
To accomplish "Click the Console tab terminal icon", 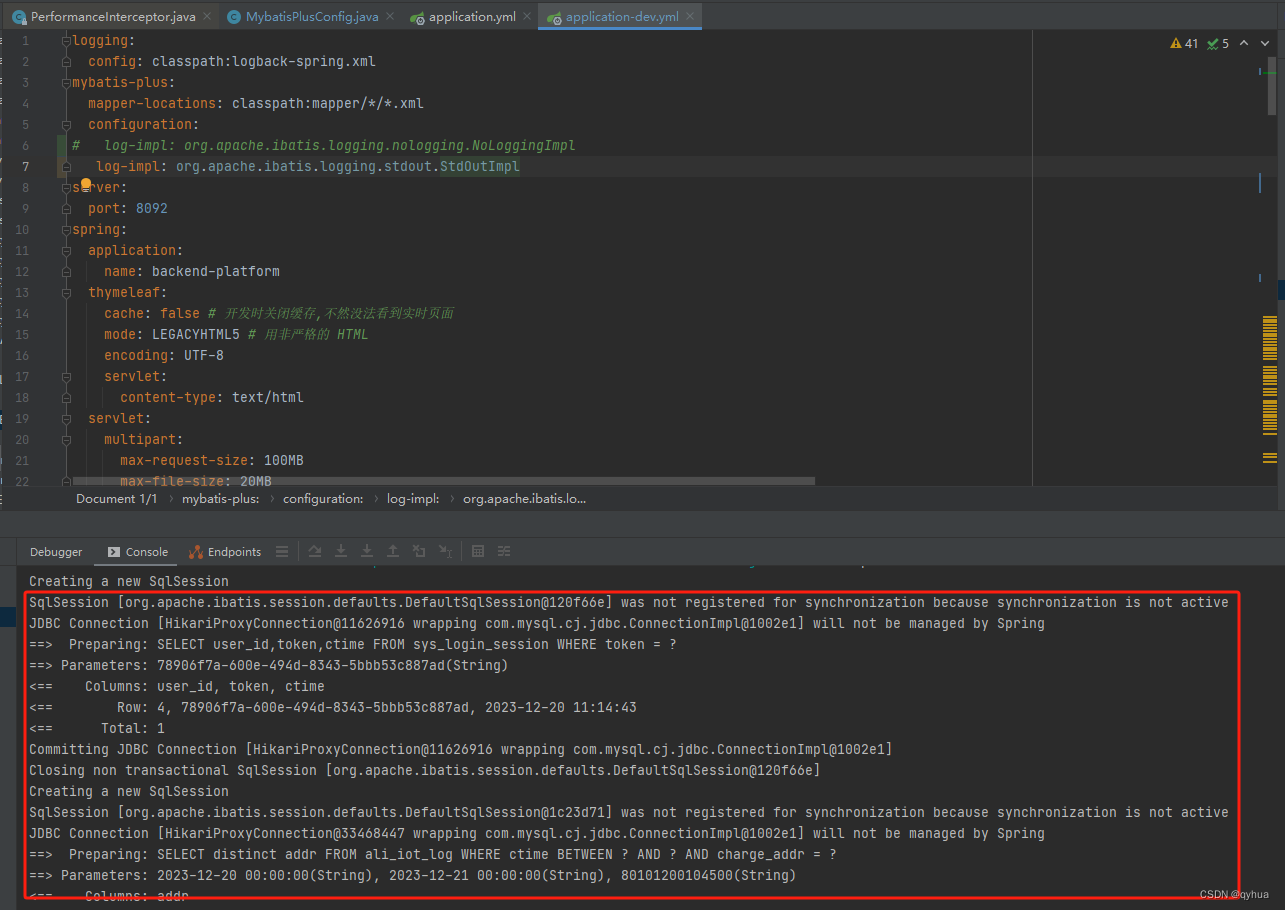I will point(114,552).
